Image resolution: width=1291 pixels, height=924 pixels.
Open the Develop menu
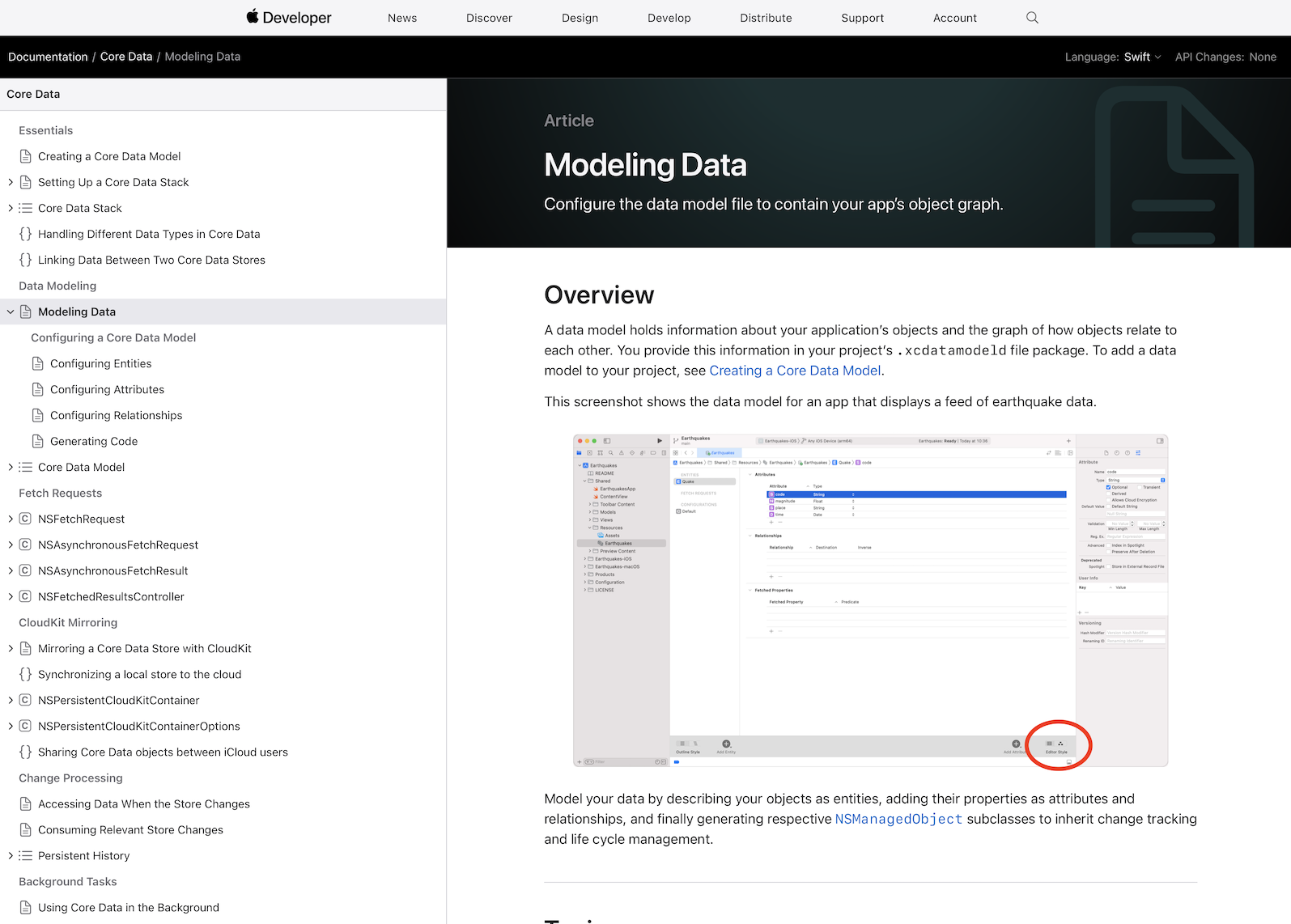pyautogui.click(x=669, y=18)
